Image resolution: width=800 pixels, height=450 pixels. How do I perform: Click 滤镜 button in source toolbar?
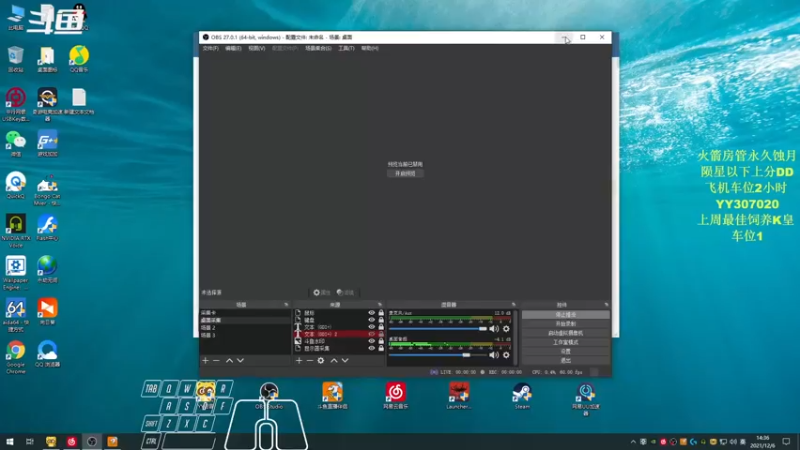click(x=345, y=293)
